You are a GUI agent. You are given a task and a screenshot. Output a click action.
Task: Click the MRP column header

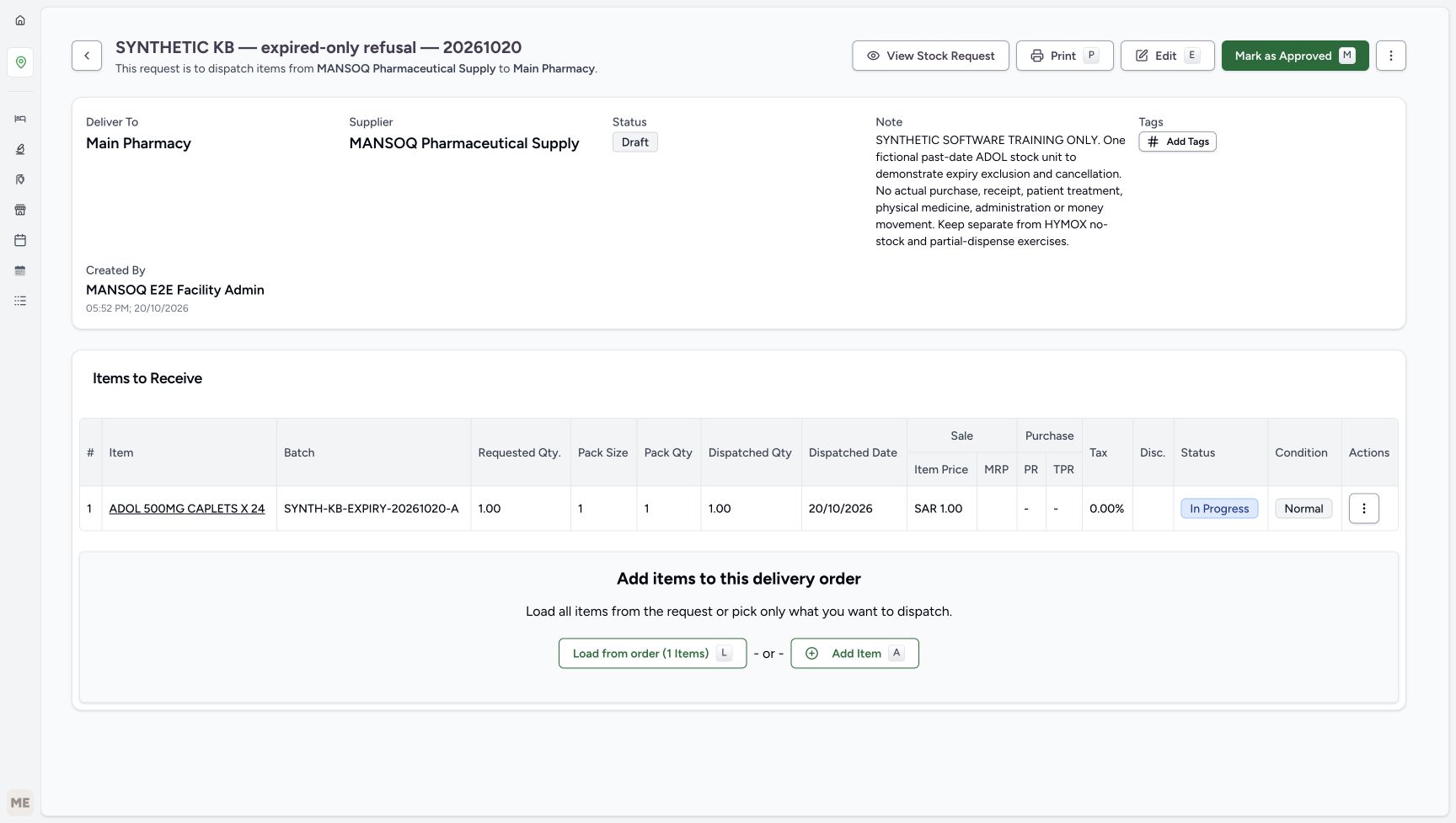point(996,469)
